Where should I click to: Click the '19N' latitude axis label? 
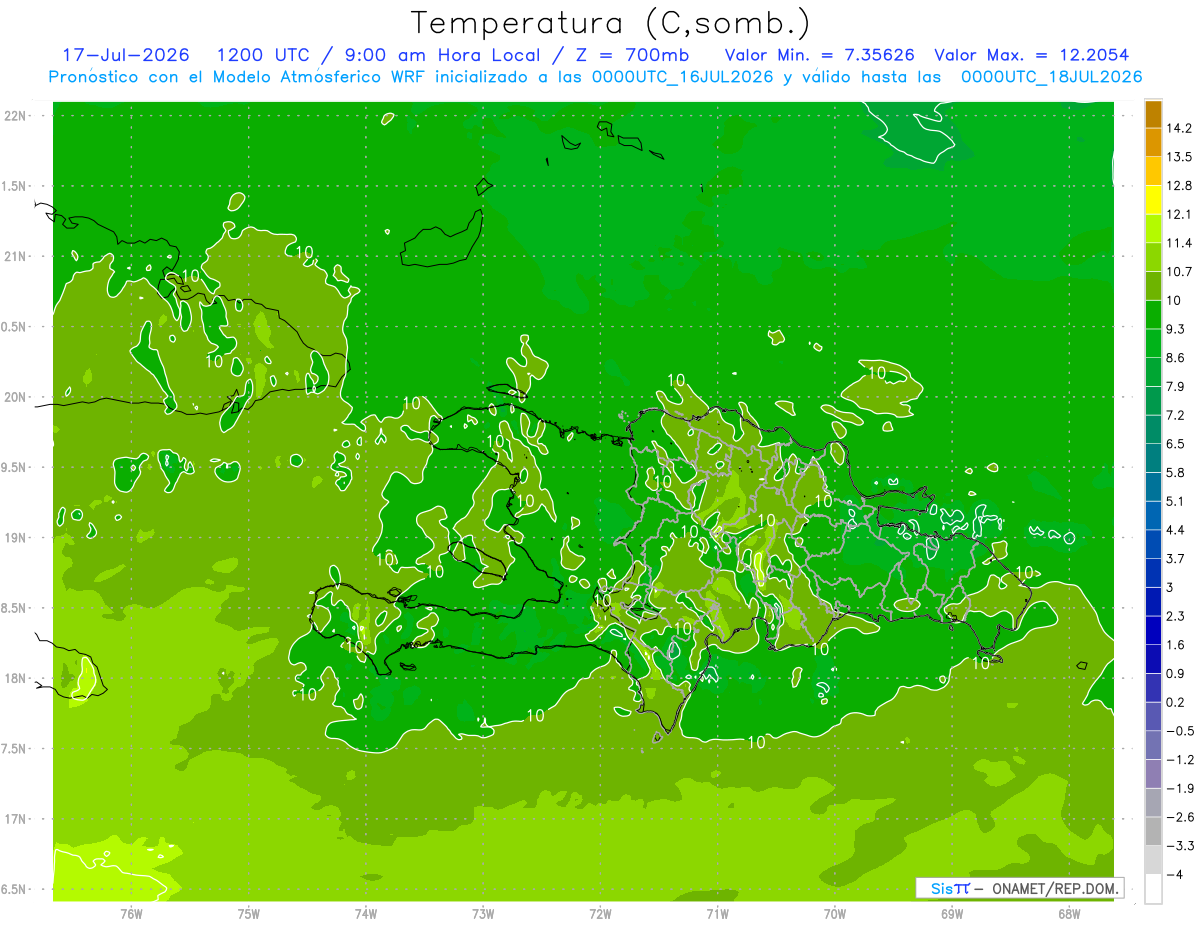pos(15,538)
